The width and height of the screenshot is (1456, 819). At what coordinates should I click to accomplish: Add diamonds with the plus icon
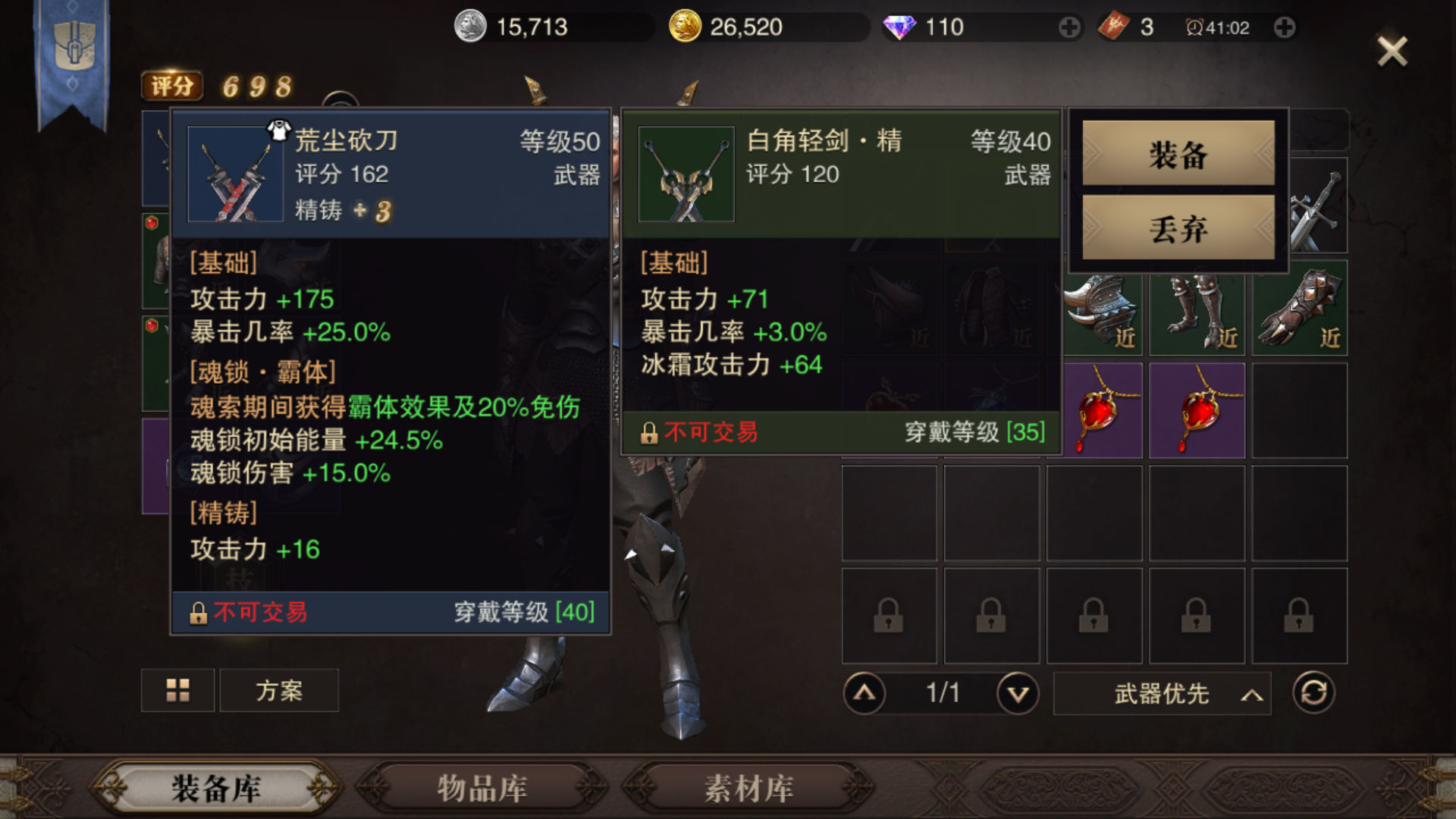click(1069, 28)
